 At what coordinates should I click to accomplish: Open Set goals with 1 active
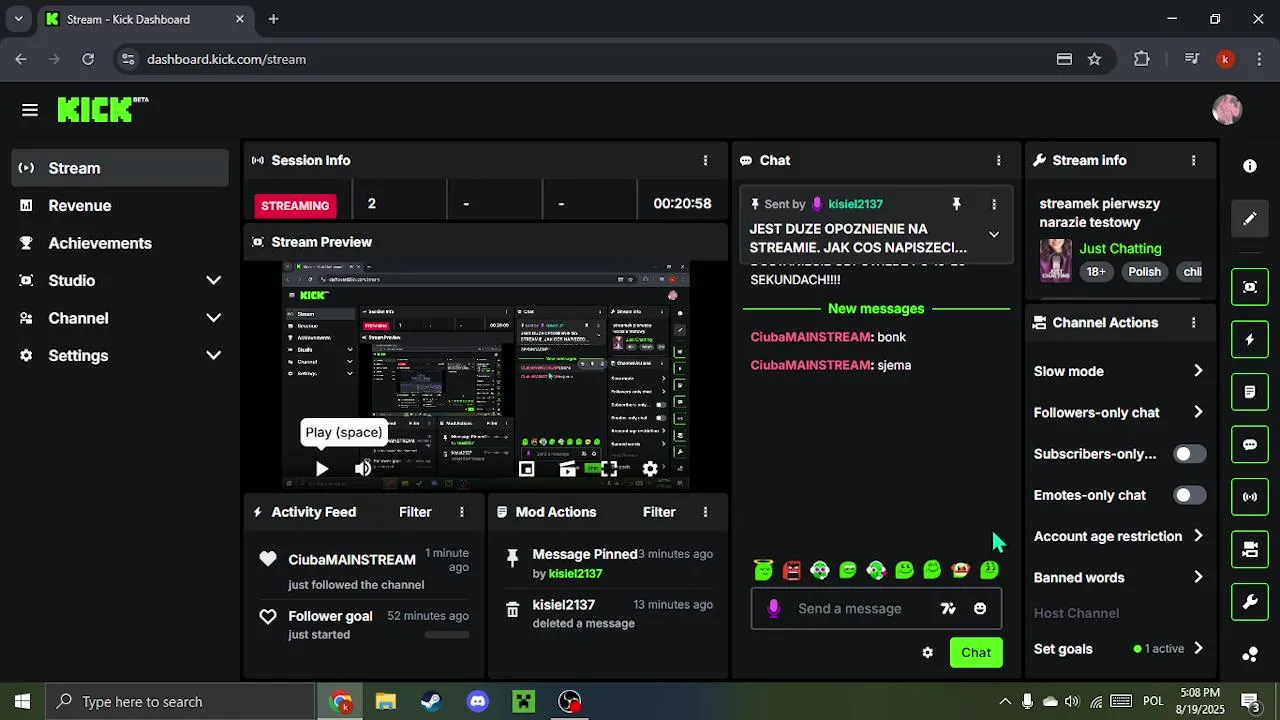pyautogui.click(x=1118, y=649)
